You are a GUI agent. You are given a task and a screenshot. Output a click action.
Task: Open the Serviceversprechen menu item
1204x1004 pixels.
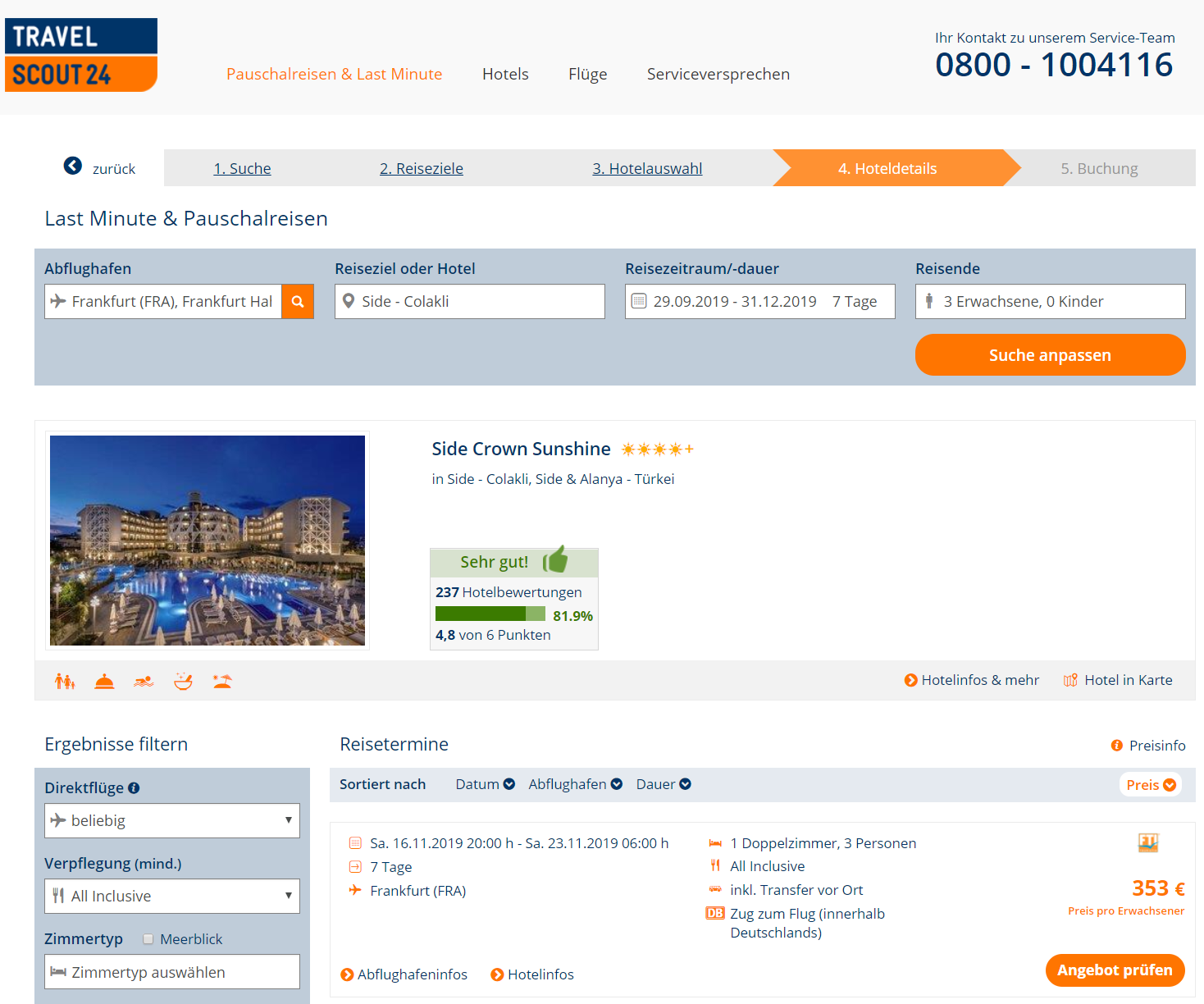tap(718, 74)
